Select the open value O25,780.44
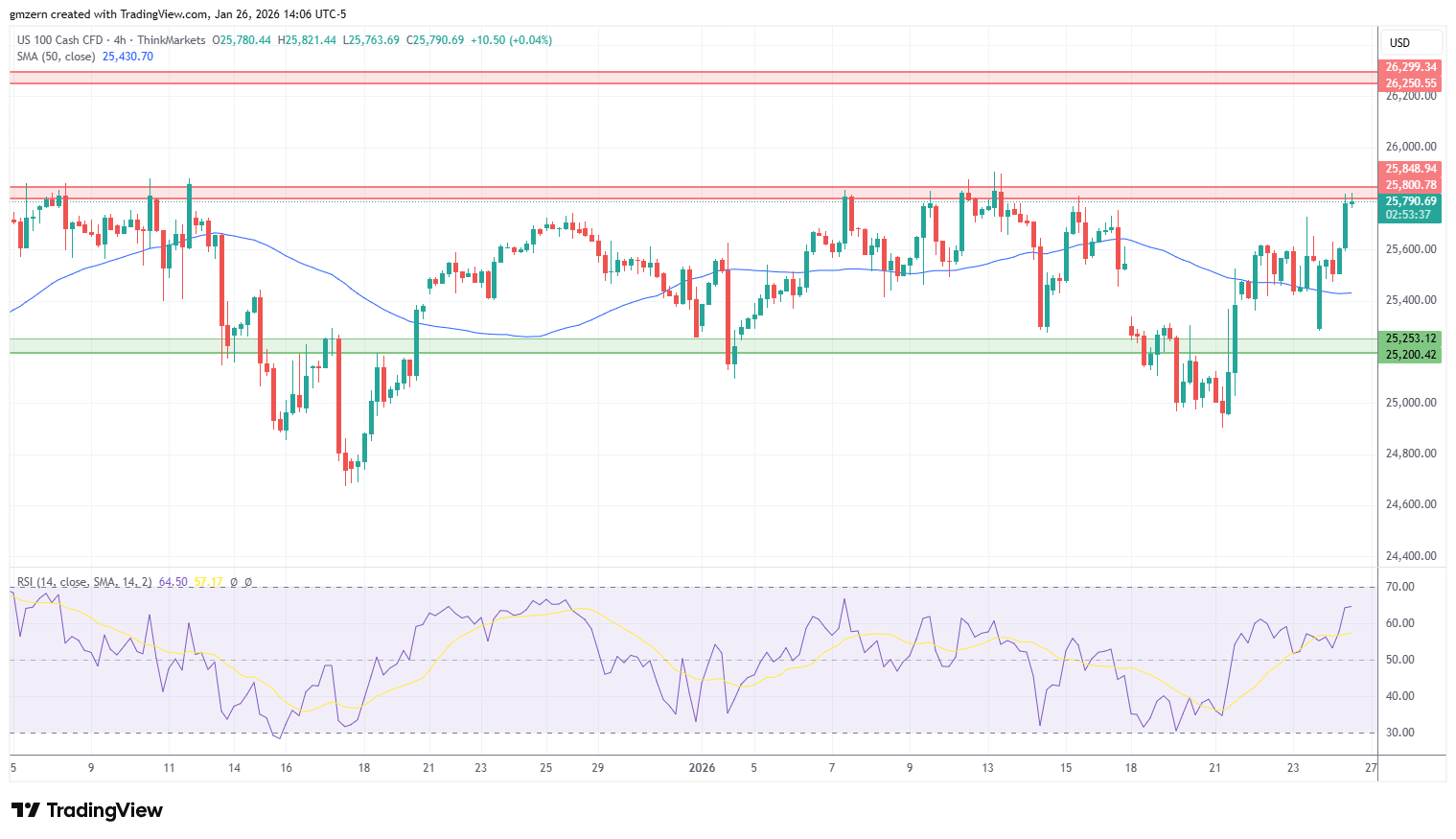The width and height of the screenshot is (1456, 839). pos(242,40)
